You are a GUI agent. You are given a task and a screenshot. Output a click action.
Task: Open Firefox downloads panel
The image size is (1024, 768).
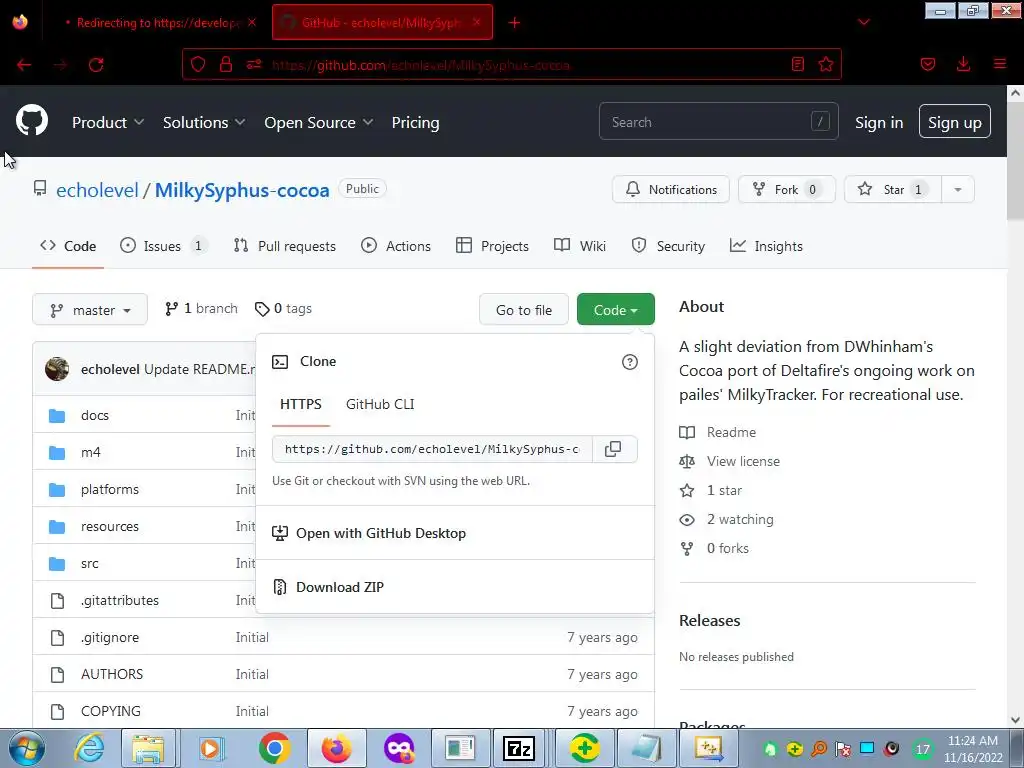pos(963,64)
